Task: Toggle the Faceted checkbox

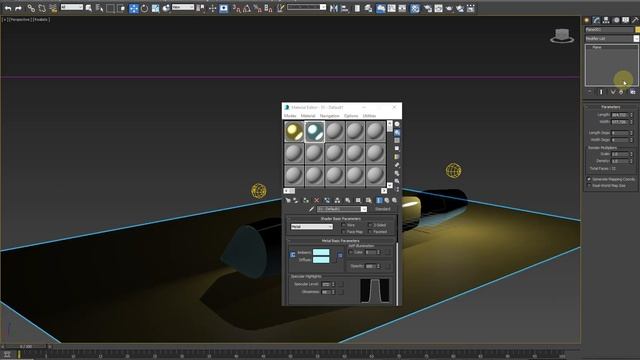Action: point(370,232)
